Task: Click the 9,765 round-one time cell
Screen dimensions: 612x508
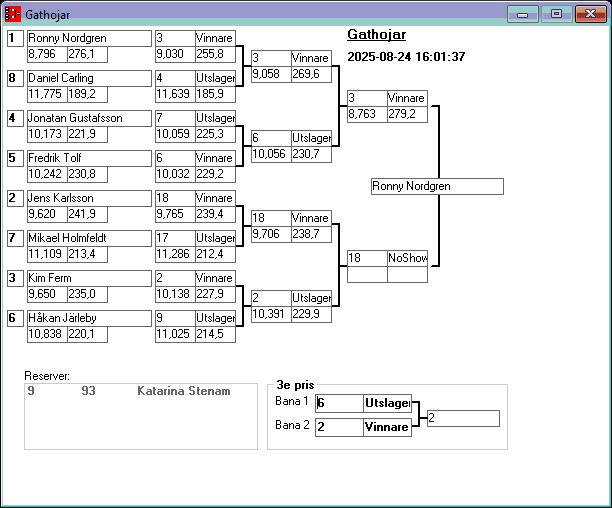Action: (x=175, y=214)
